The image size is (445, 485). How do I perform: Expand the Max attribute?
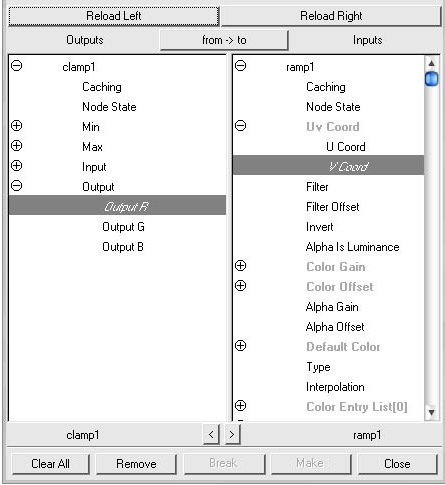(x=16, y=146)
